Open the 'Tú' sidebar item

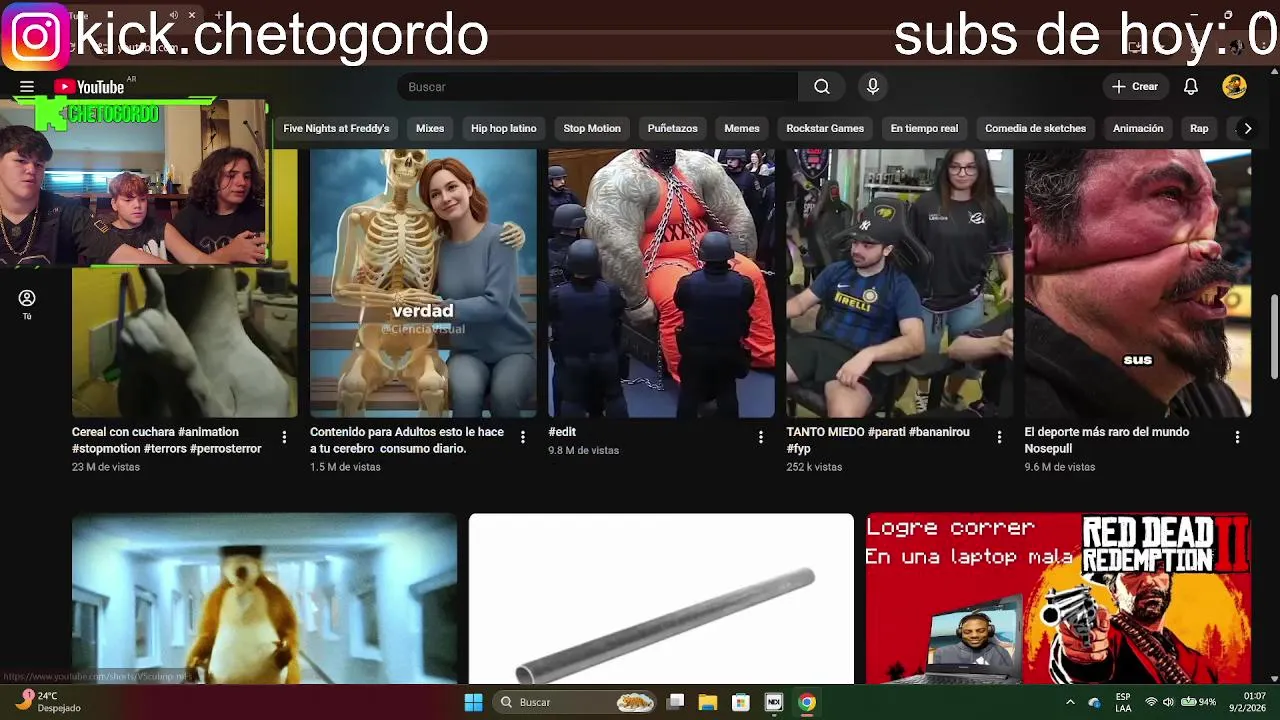(x=27, y=305)
